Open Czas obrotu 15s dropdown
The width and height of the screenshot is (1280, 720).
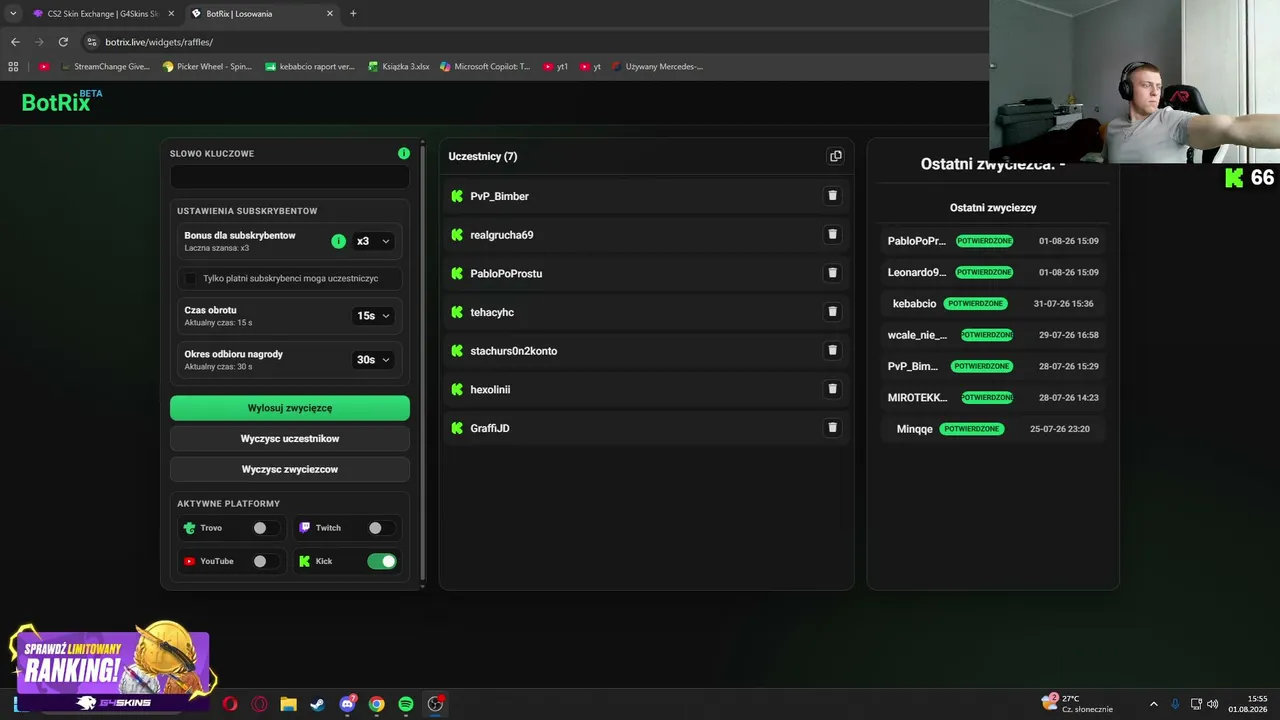[x=373, y=316]
